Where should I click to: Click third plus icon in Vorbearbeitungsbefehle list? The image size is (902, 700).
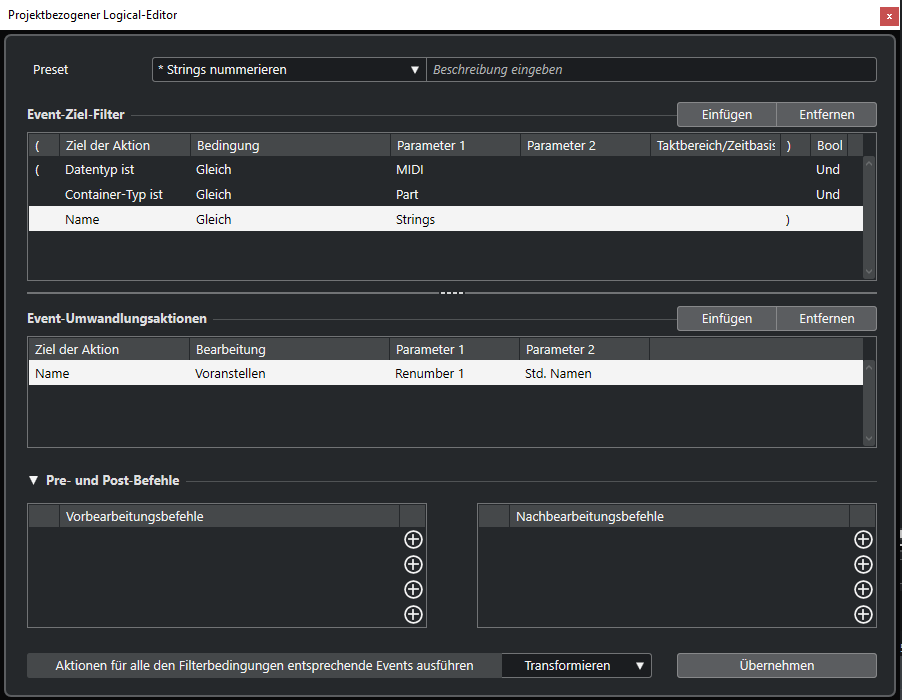pos(413,589)
